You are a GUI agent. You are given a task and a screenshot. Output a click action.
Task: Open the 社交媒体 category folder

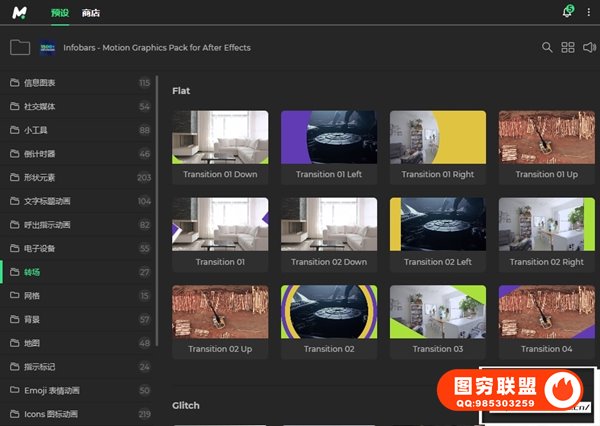[x=41, y=106]
